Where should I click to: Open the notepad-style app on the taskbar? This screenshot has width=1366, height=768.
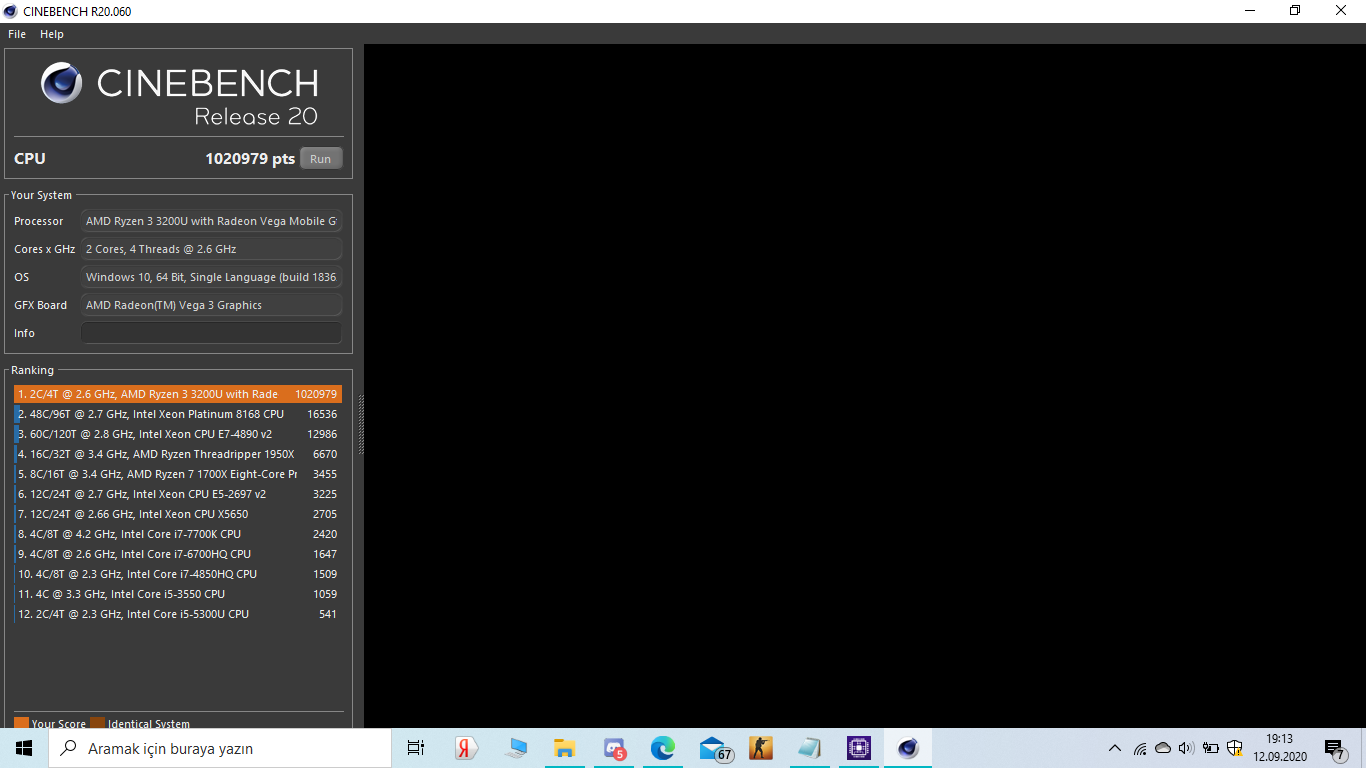pyautogui.click(x=810, y=748)
